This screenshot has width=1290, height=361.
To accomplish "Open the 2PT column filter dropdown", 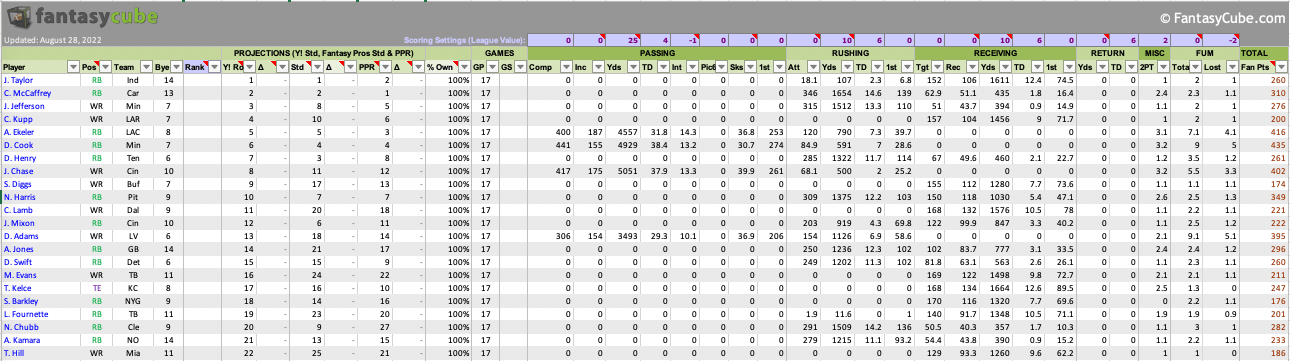I will [x=1164, y=66].
